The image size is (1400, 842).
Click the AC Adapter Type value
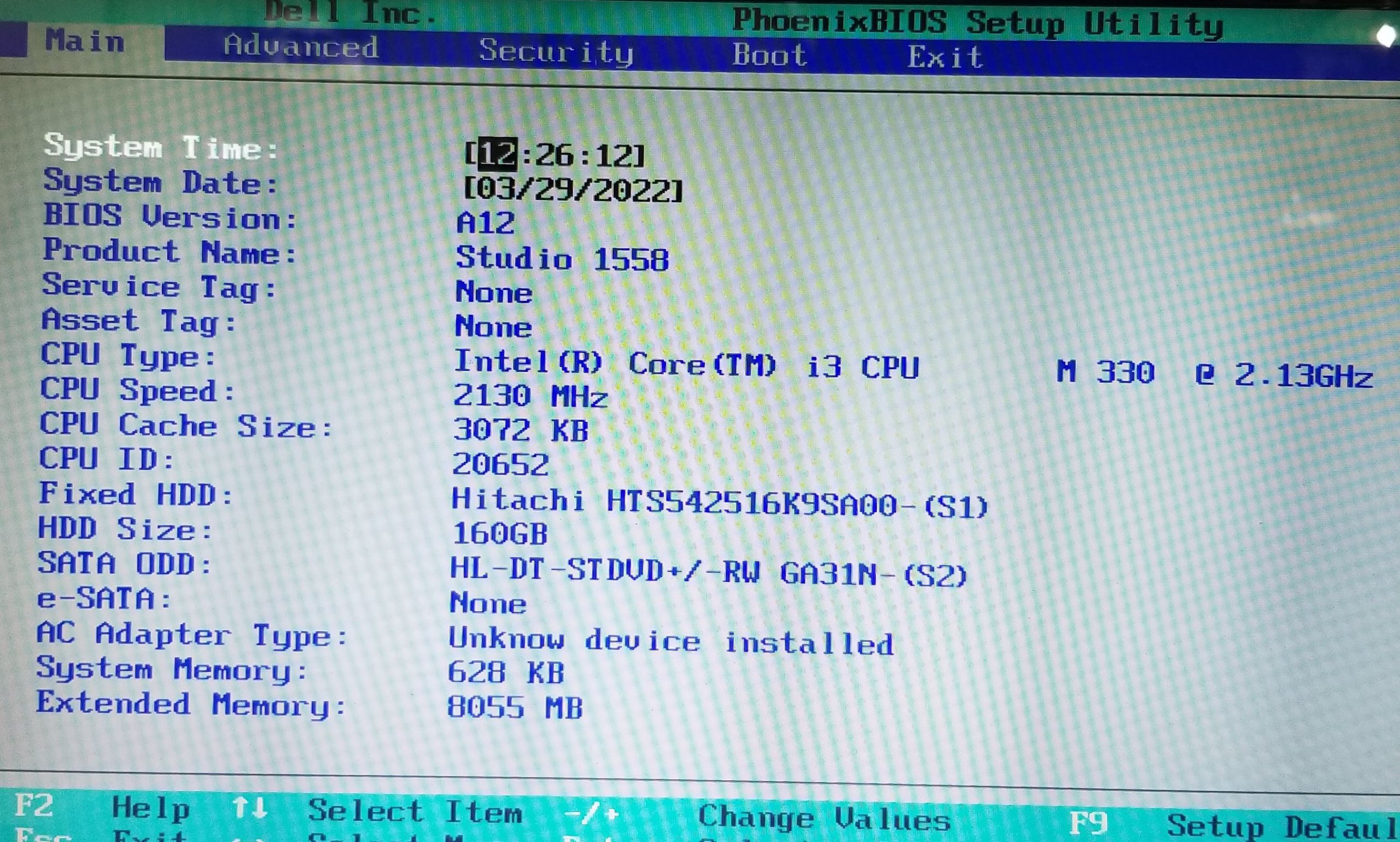[x=670, y=642]
